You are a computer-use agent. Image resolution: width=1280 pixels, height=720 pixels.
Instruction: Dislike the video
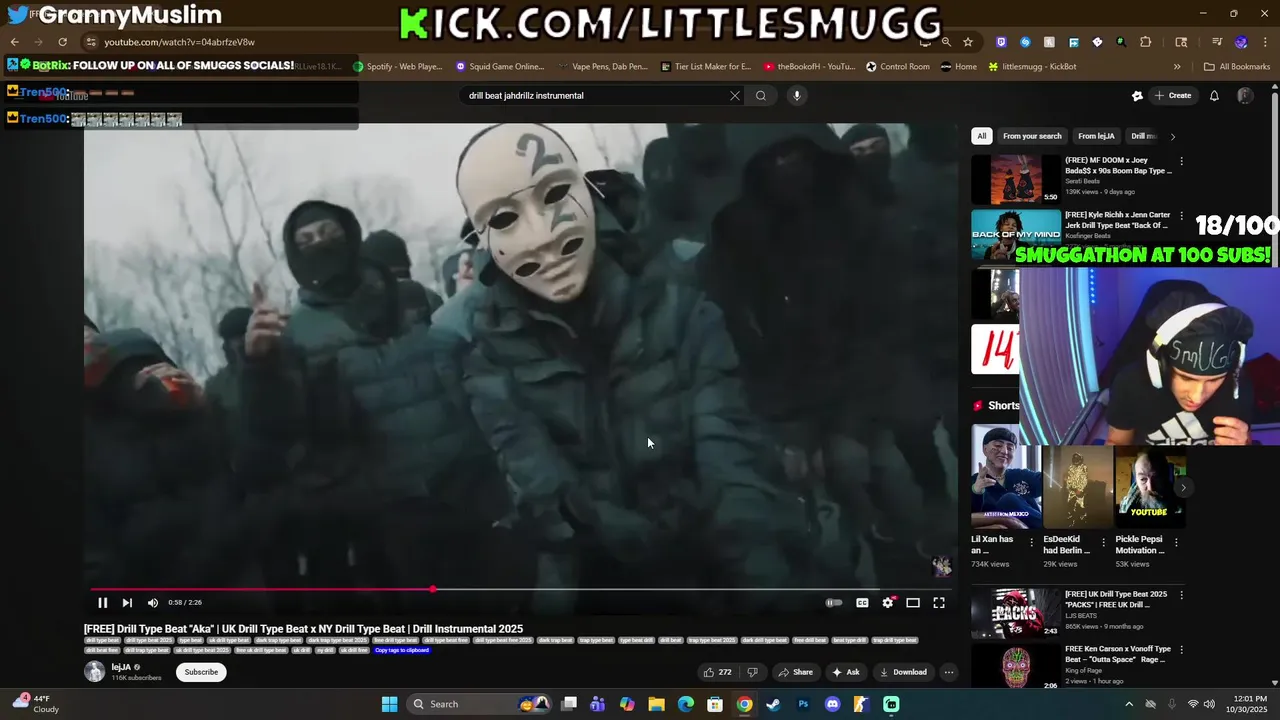tap(753, 672)
